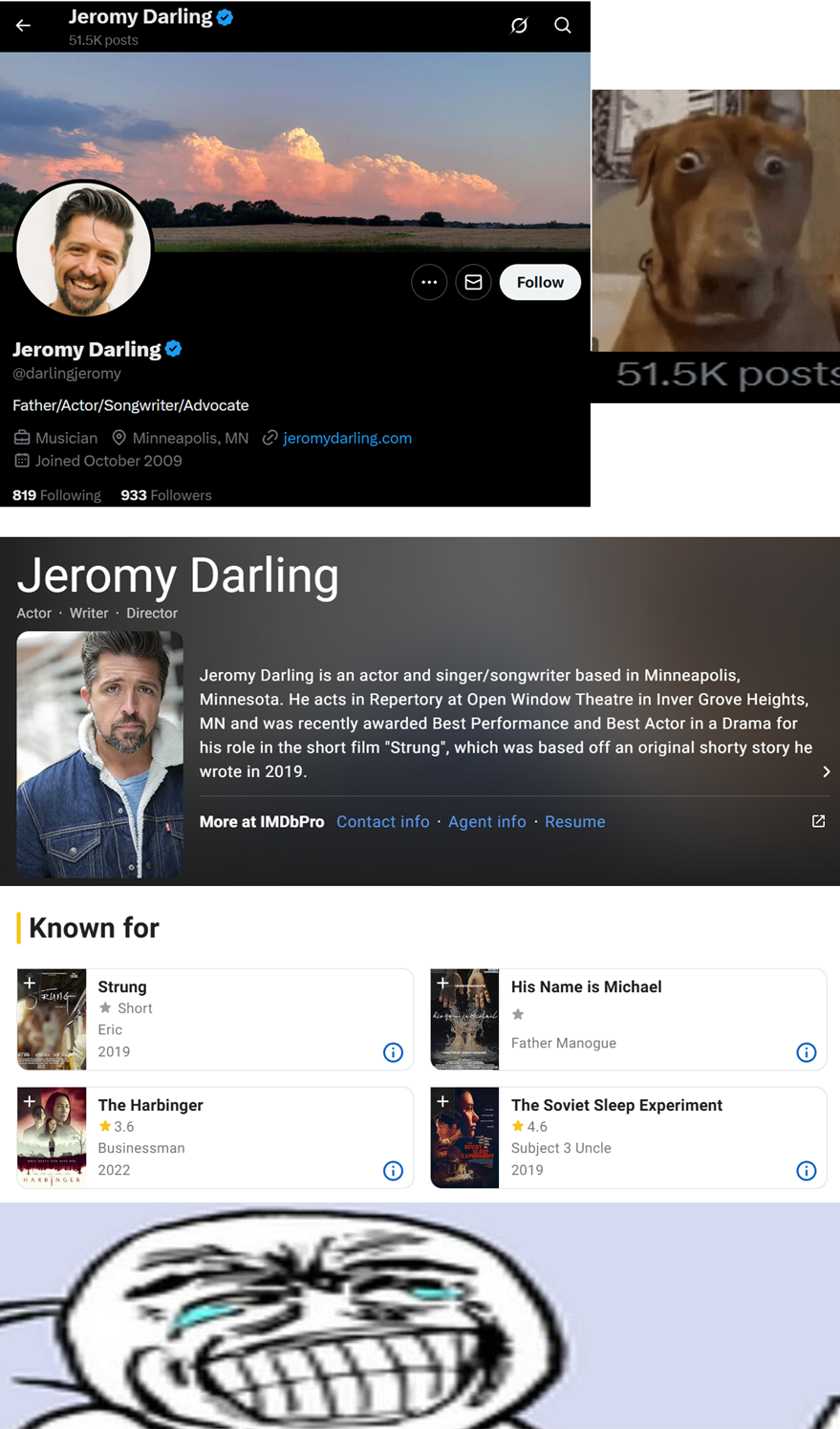840x1429 pixels.
Task: Expand the bio with the right chevron
Action: 827,771
